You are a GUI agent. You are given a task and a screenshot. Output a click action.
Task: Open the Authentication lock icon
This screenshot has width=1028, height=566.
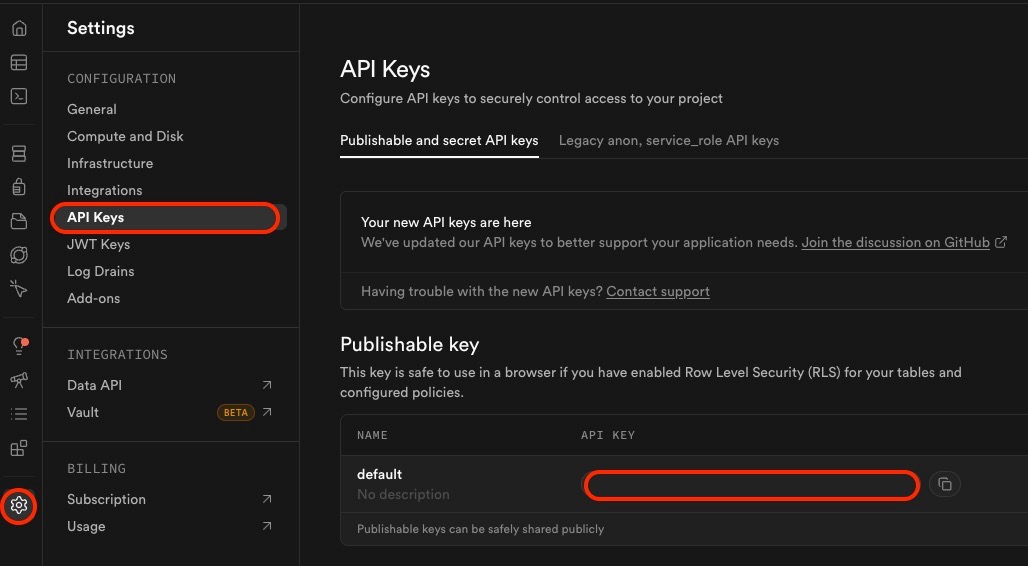[x=19, y=187]
